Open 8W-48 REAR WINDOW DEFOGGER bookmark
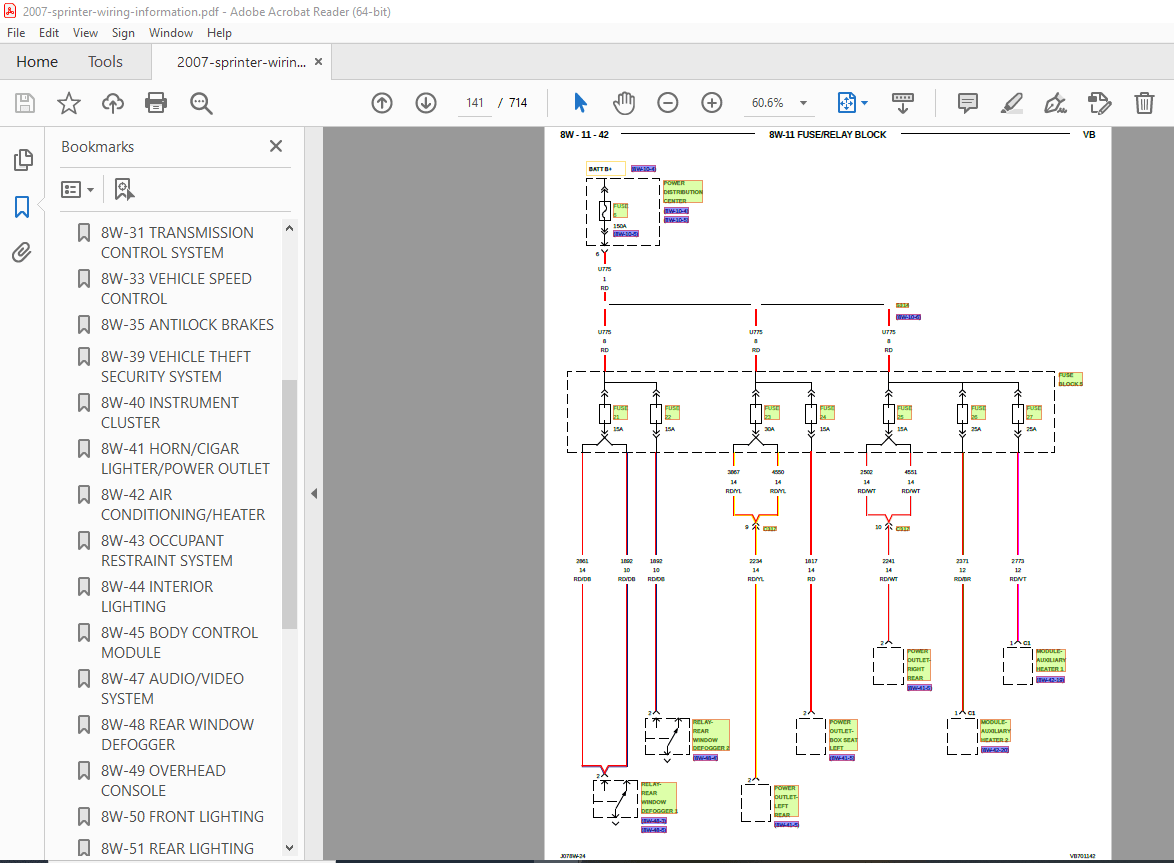The width and height of the screenshot is (1174, 863). 177,734
